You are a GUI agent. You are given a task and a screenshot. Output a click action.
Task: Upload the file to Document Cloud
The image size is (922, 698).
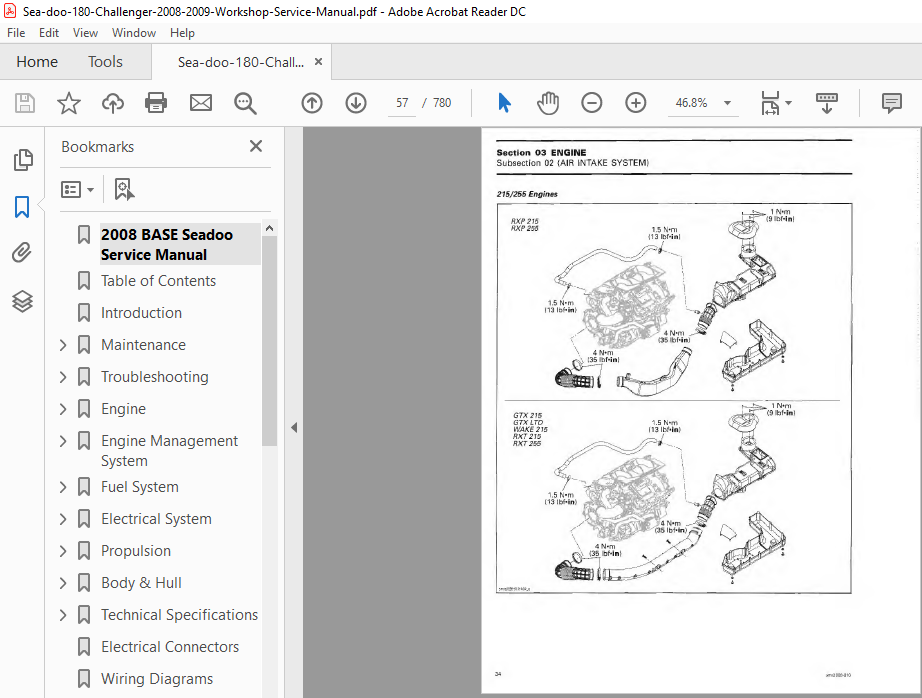(x=113, y=103)
